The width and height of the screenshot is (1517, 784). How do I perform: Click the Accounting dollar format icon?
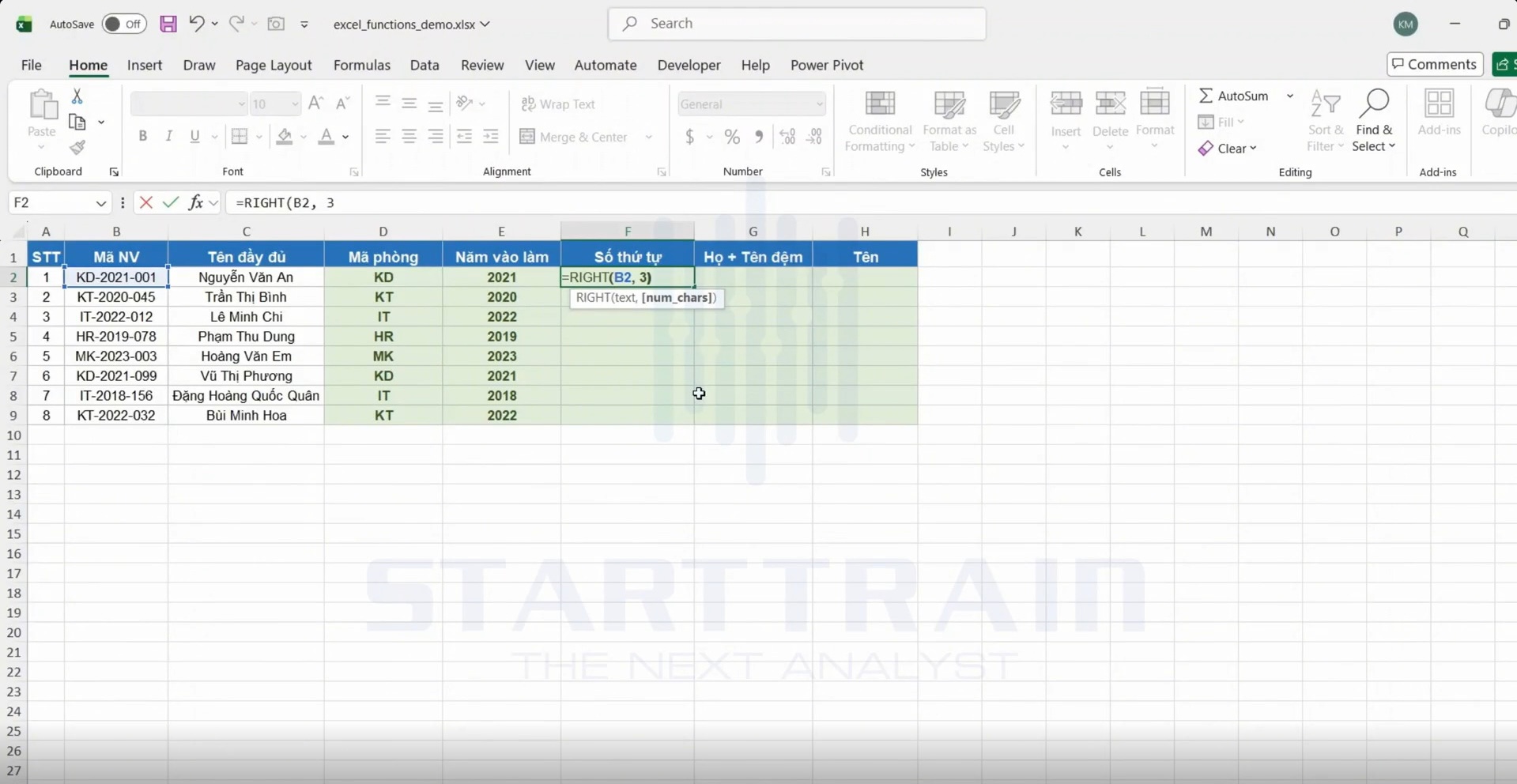tap(689, 137)
